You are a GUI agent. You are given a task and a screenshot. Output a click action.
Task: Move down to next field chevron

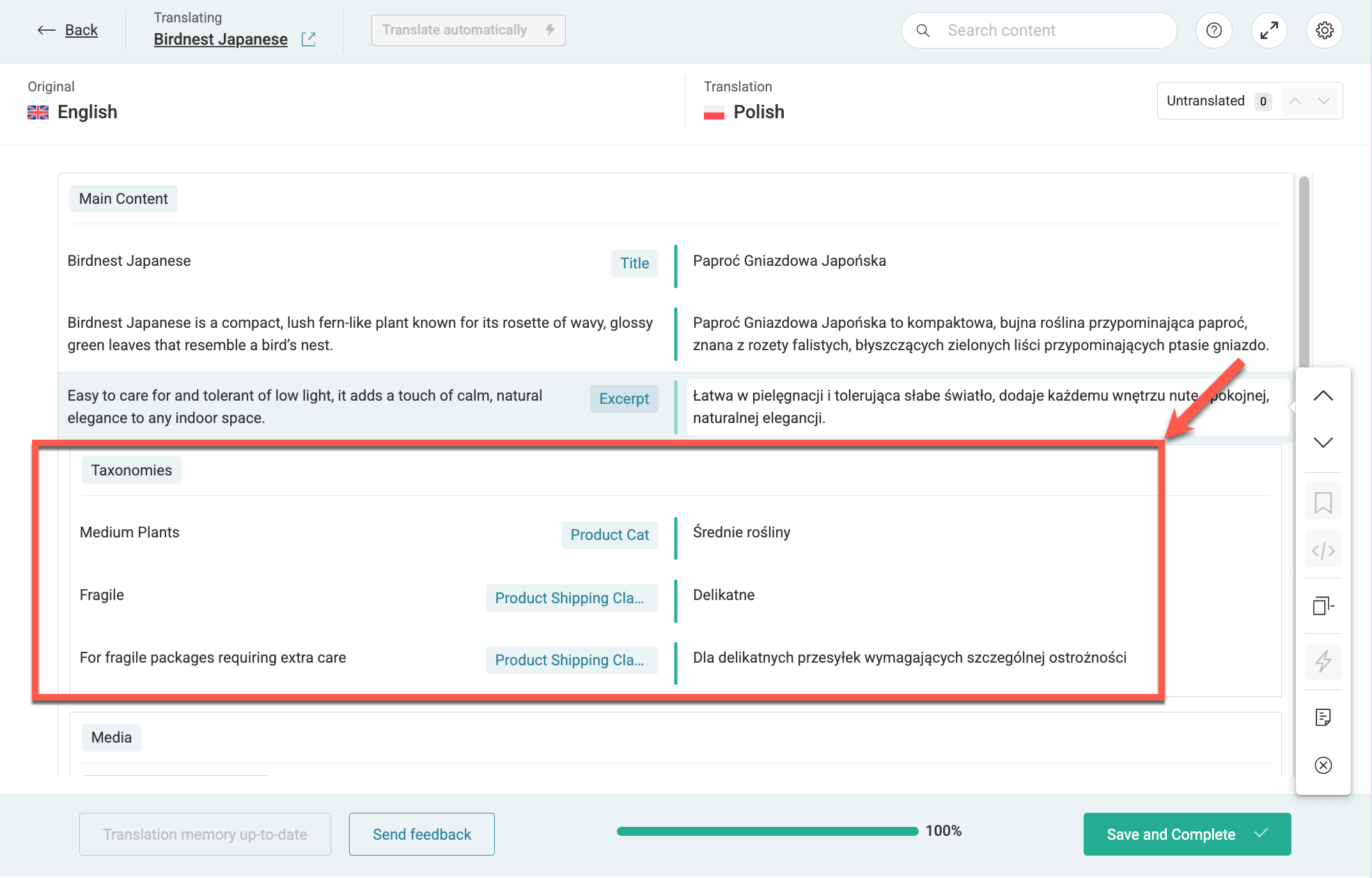point(1323,442)
